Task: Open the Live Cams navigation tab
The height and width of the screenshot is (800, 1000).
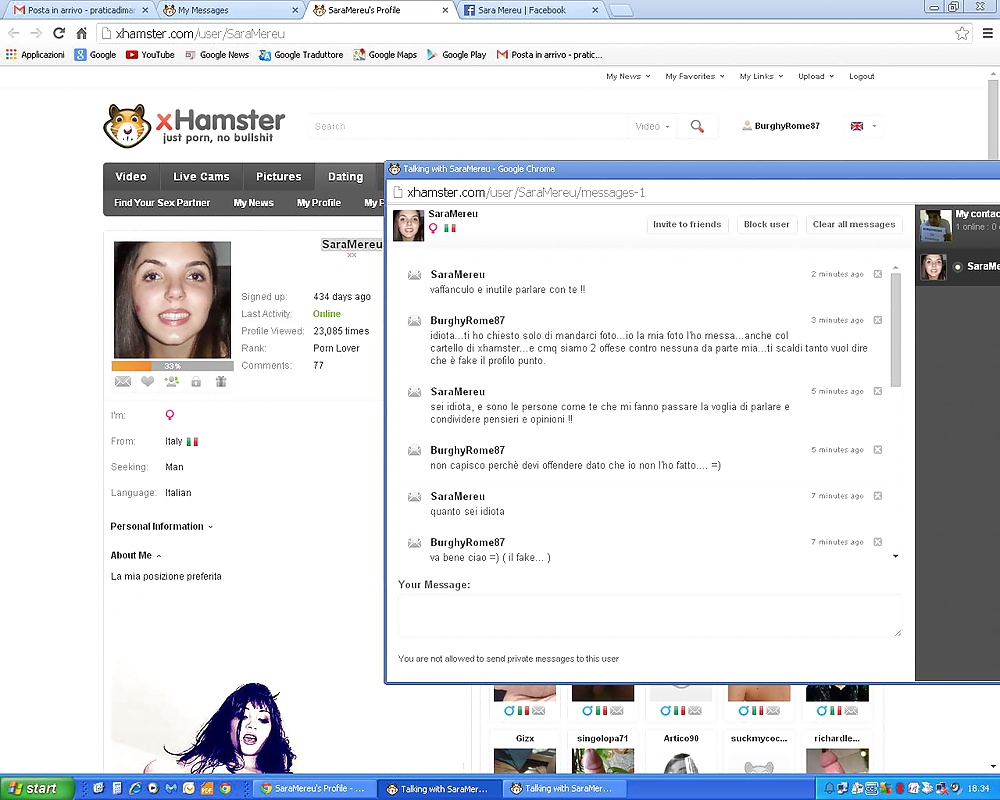Action: [x=201, y=177]
